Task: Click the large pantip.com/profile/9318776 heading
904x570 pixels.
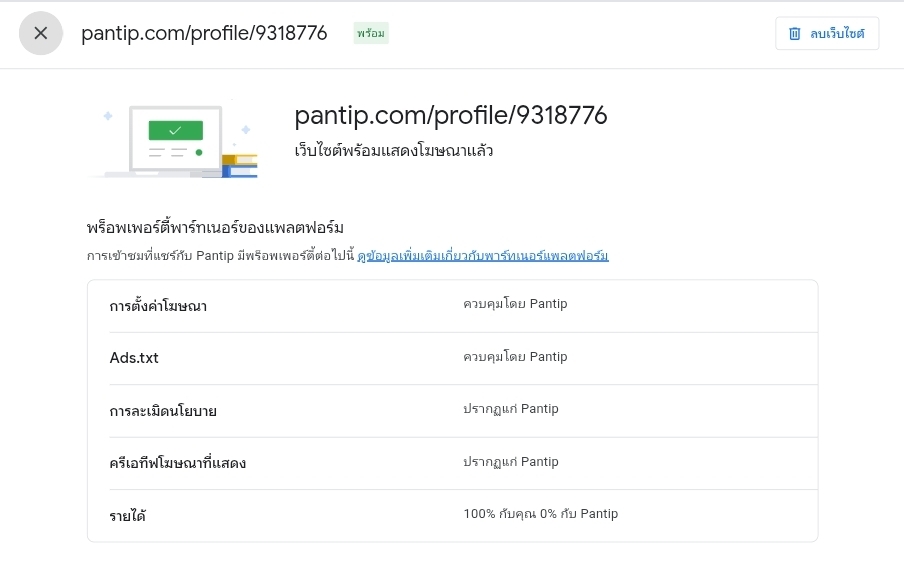Action: click(451, 116)
